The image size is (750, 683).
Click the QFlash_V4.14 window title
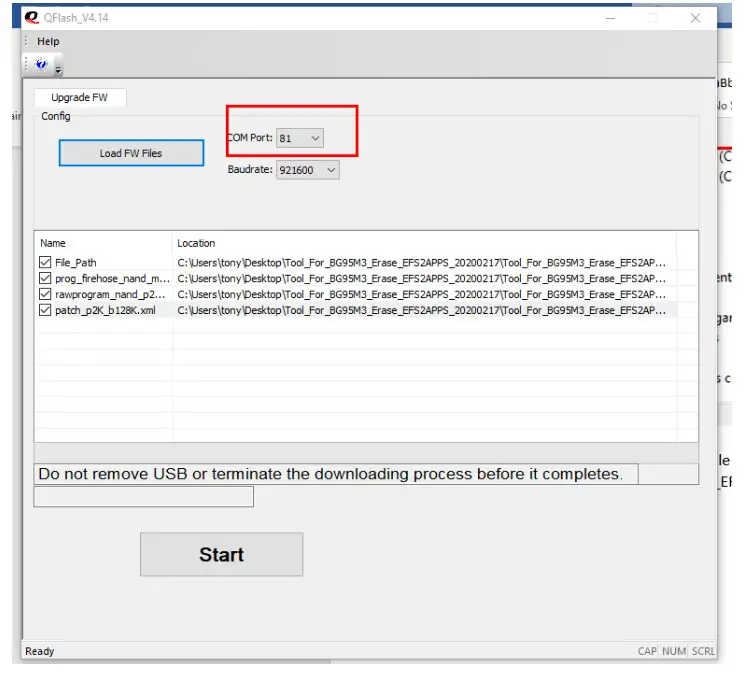(76, 18)
